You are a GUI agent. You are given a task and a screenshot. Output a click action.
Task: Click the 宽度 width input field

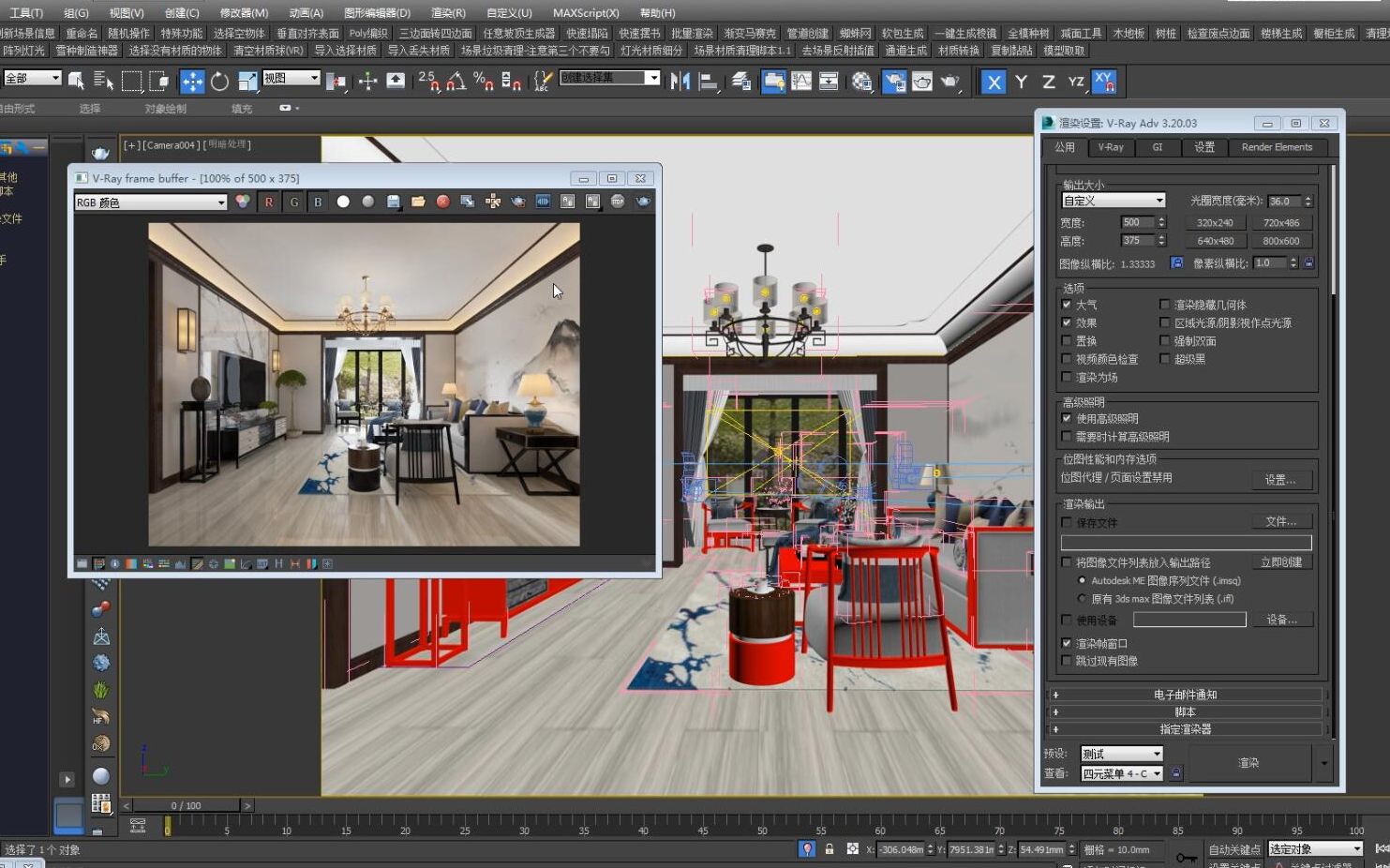1138,222
